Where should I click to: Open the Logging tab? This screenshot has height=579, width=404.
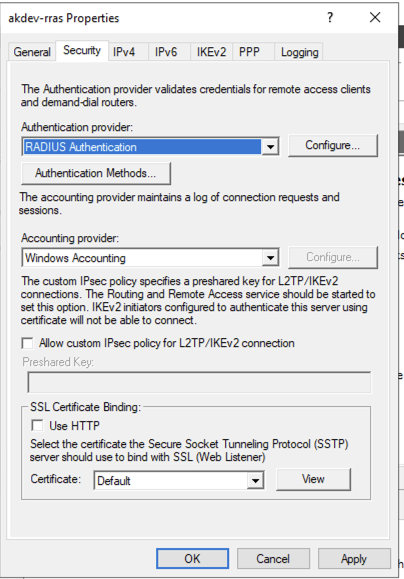(299, 52)
